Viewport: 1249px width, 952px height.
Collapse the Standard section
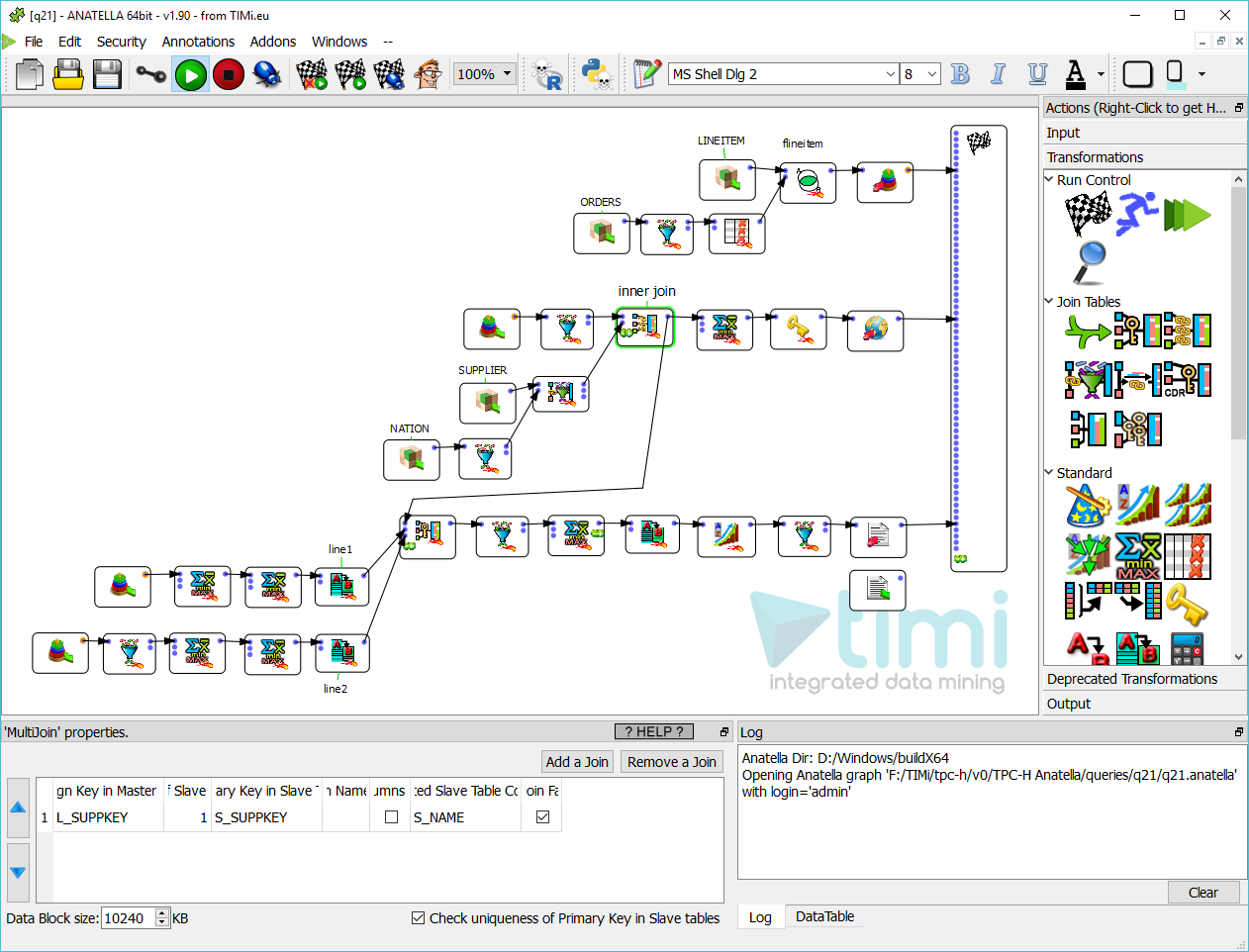tap(1051, 472)
